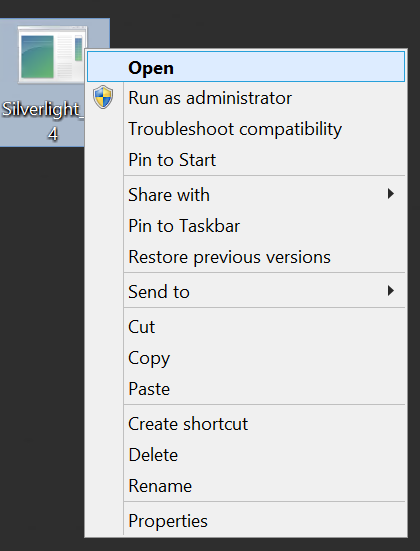Expand the Send to submenu arrow

click(x=390, y=291)
